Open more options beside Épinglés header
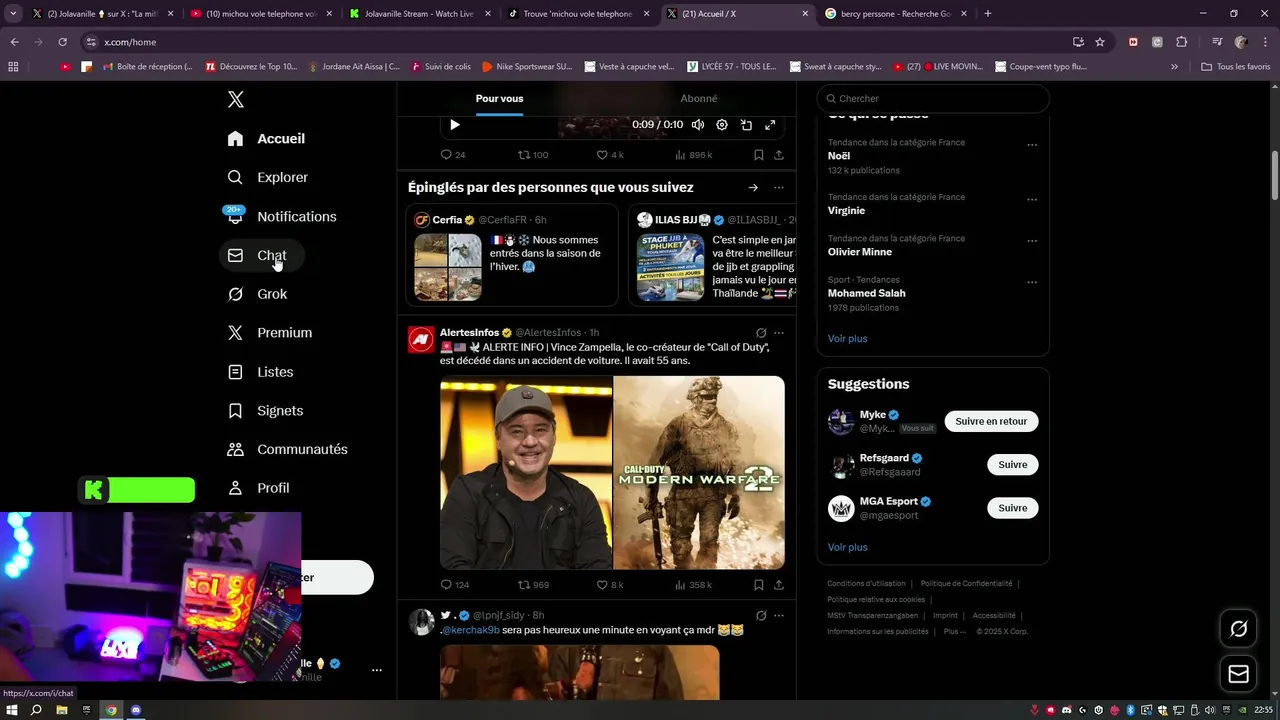This screenshot has width=1280, height=720. coord(778,188)
